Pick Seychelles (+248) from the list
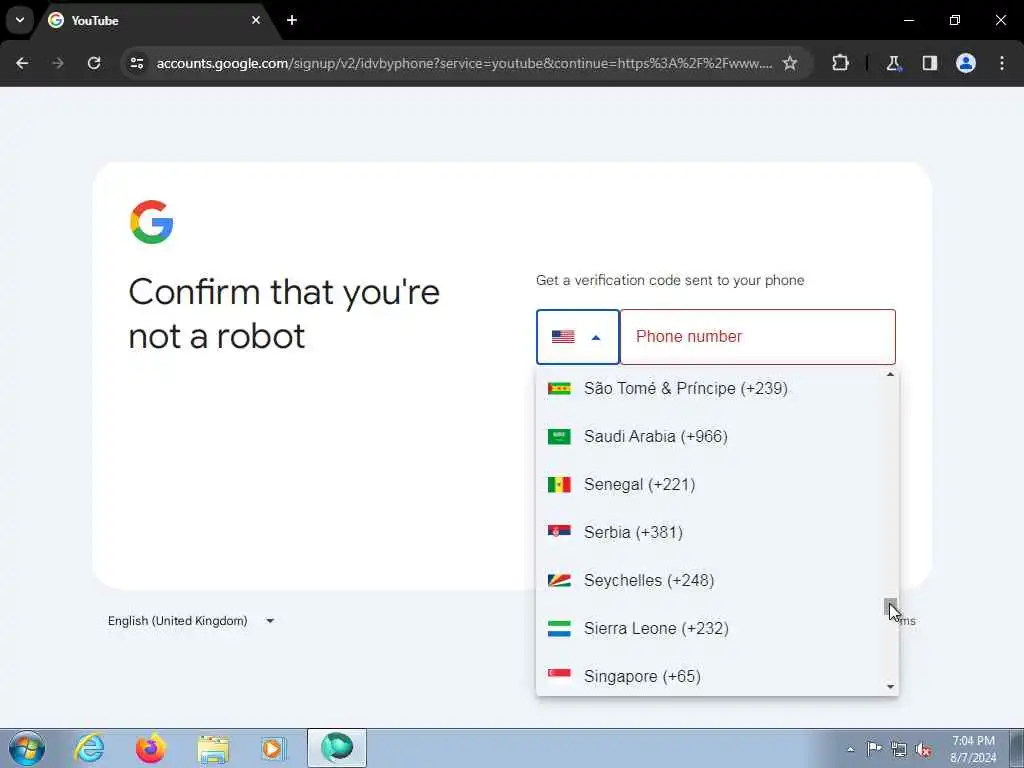 click(x=711, y=581)
